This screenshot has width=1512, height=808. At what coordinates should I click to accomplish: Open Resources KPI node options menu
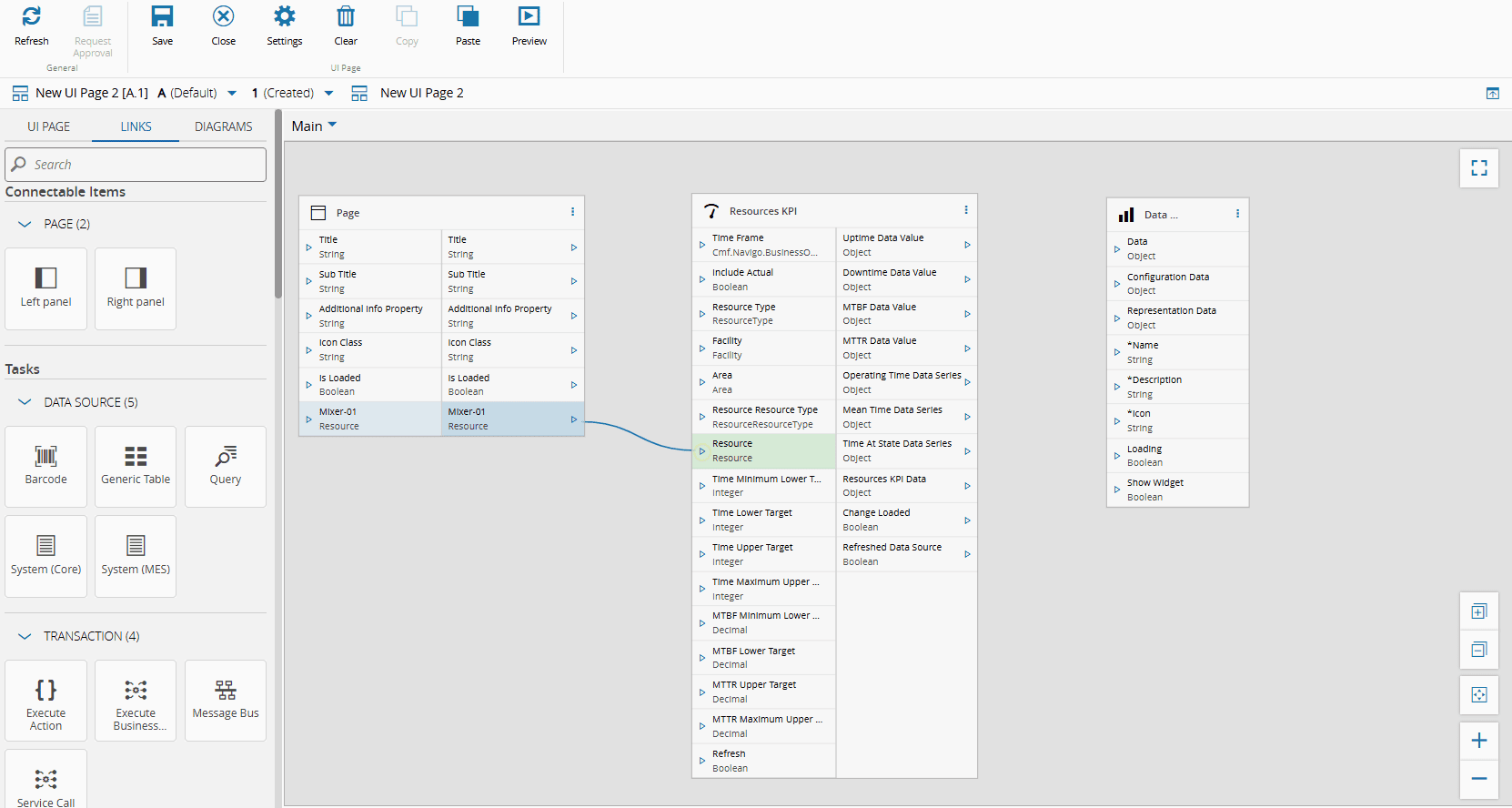tap(966, 210)
